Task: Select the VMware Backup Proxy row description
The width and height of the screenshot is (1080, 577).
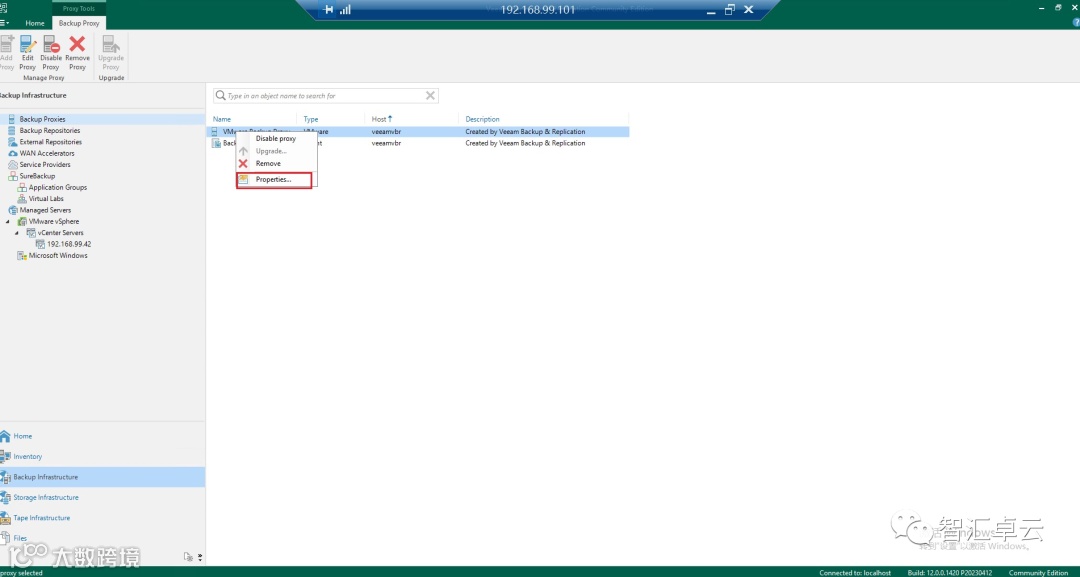Action: [x=525, y=132]
